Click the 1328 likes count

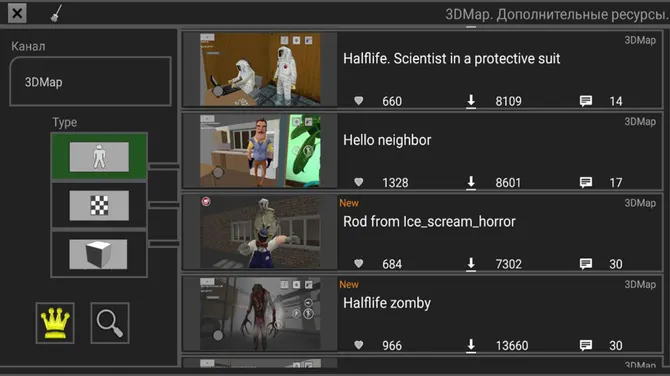pos(395,183)
